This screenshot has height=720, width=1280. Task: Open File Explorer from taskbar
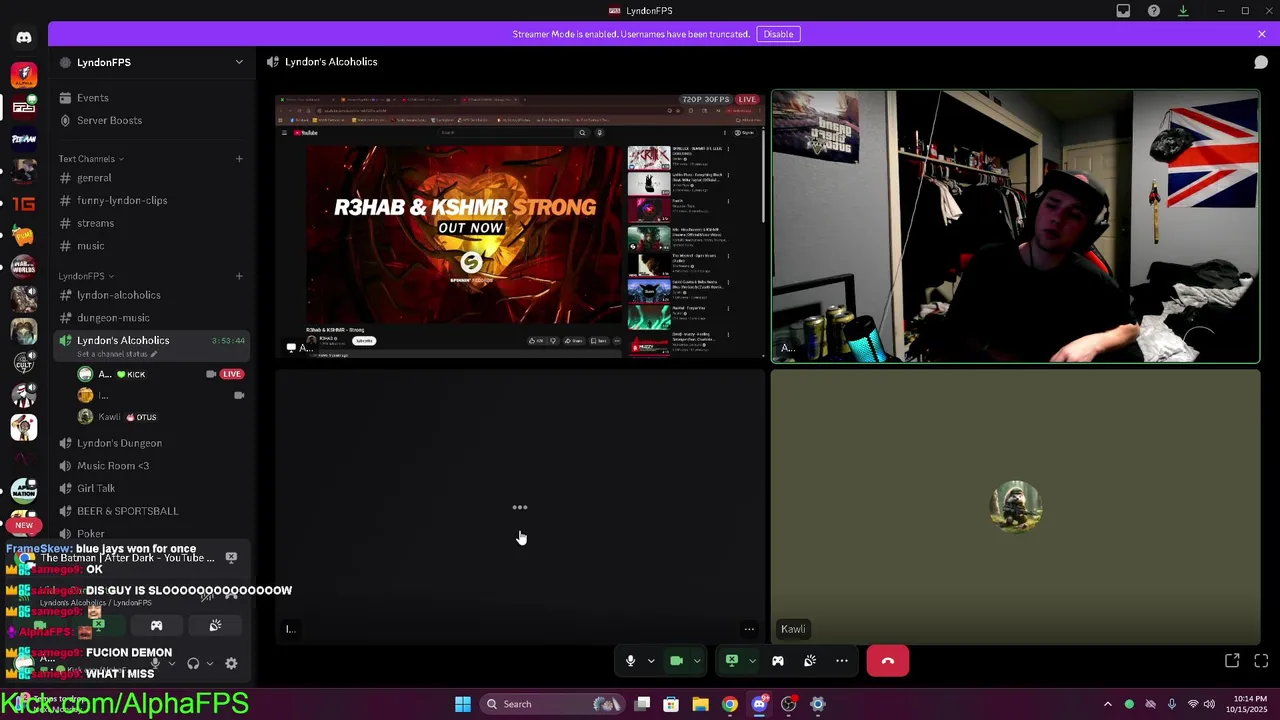700,704
